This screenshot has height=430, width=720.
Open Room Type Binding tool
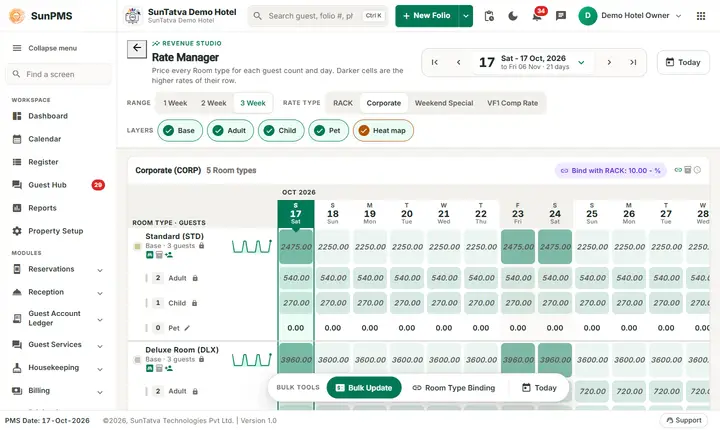pyautogui.click(x=454, y=388)
